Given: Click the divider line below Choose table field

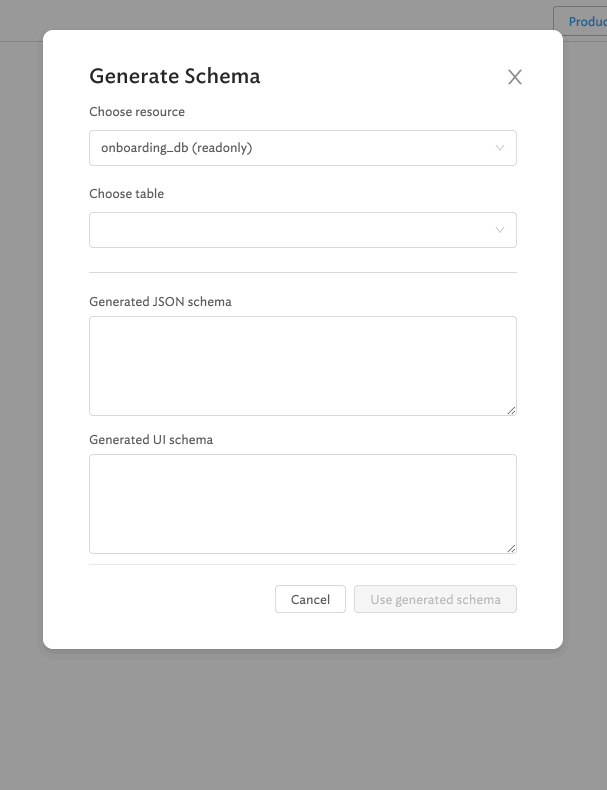Looking at the screenshot, I should pos(302,272).
